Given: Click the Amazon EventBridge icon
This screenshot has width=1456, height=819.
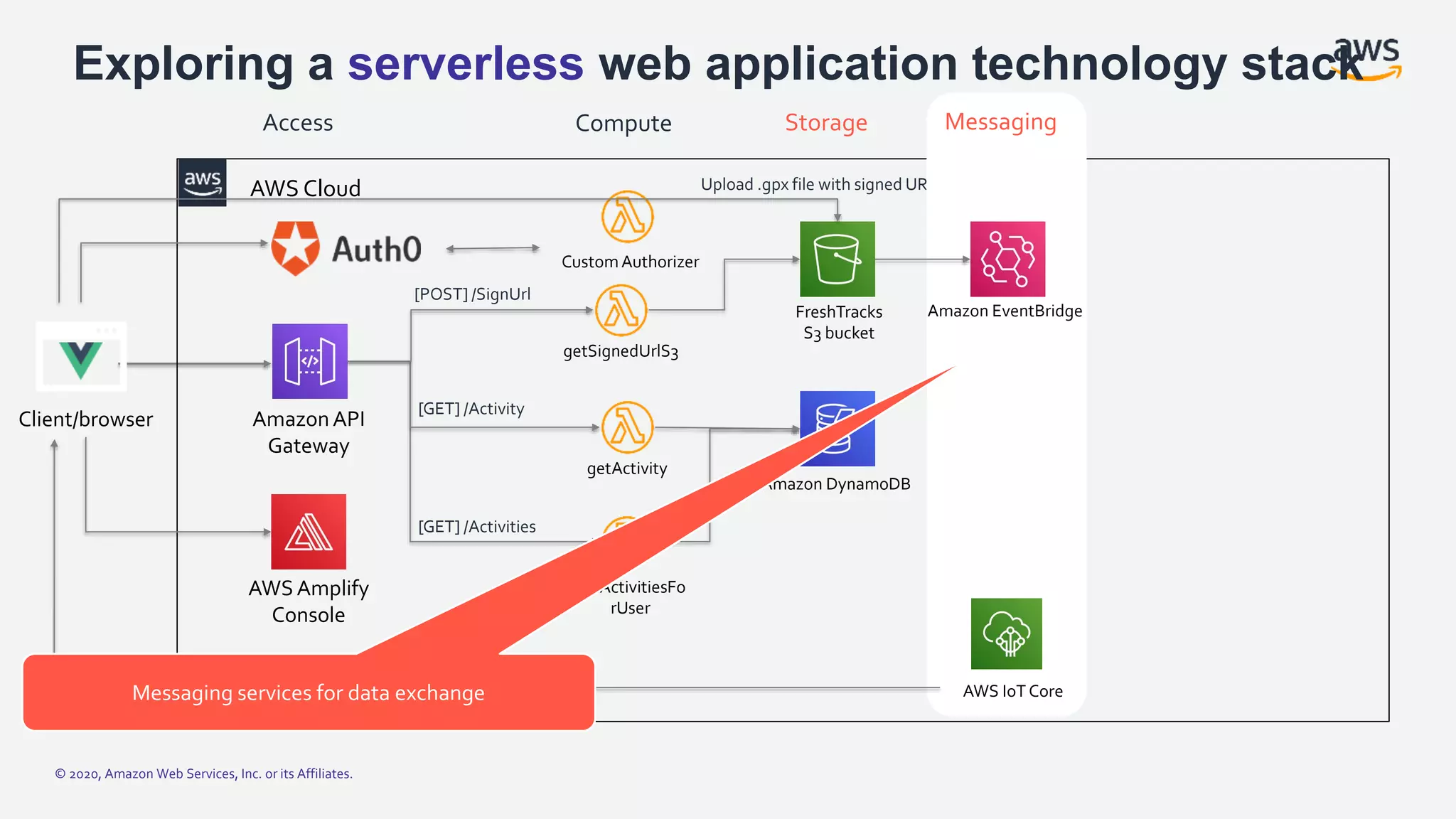Looking at the screenshot, I should click(x=1007, y=259).
